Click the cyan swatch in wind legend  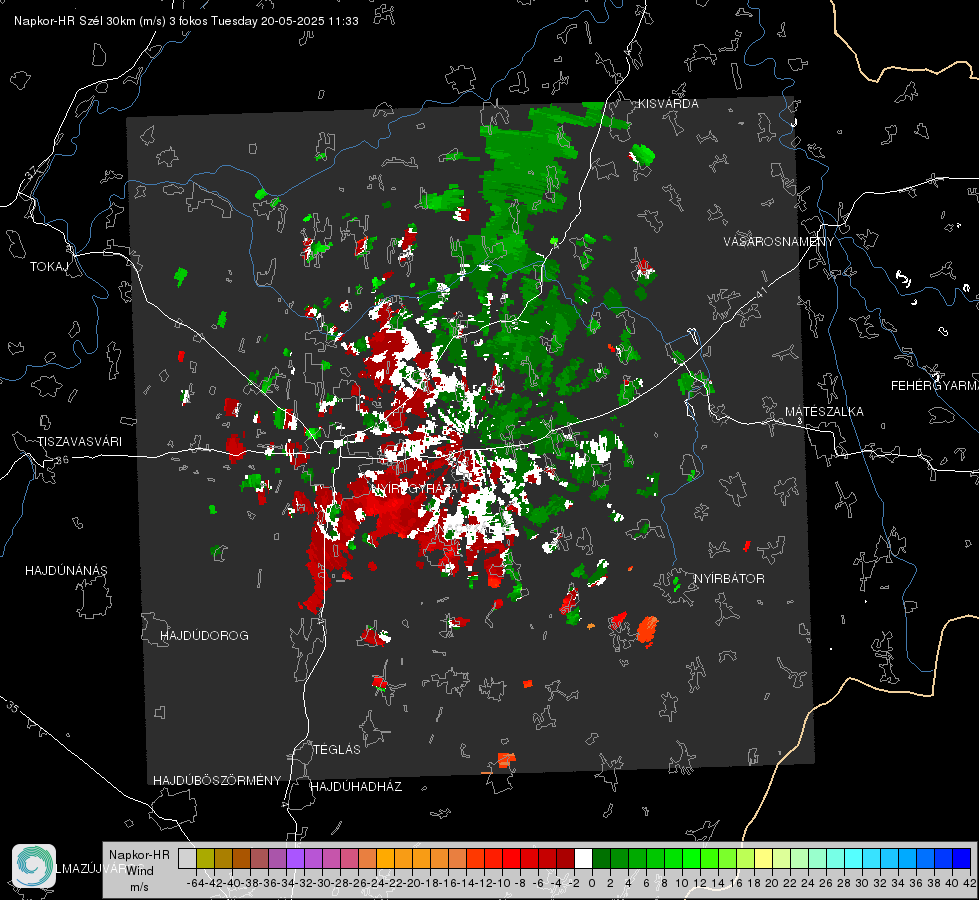[853, 858]
